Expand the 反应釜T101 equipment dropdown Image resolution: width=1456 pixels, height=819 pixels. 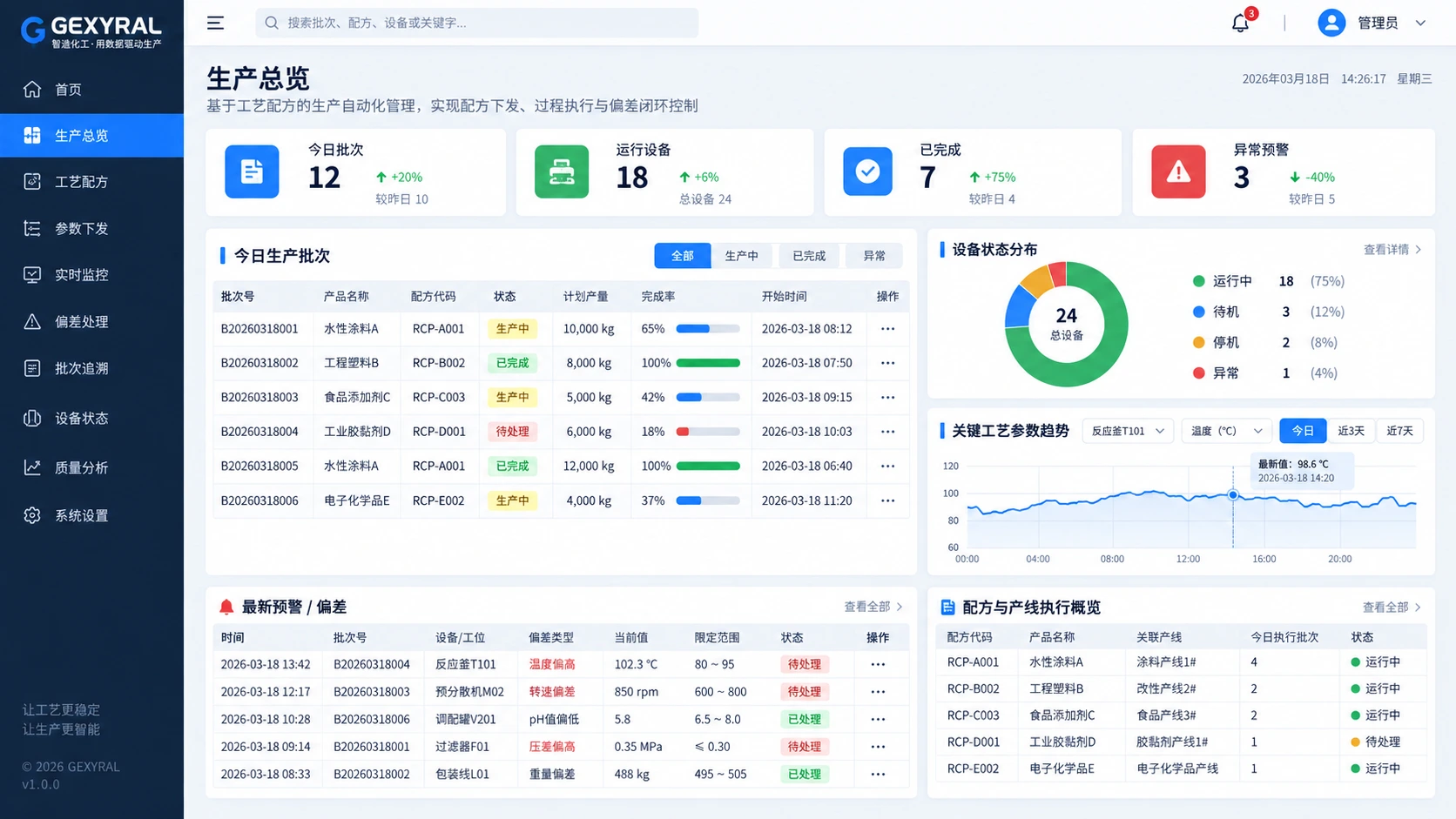point(1129,431)
